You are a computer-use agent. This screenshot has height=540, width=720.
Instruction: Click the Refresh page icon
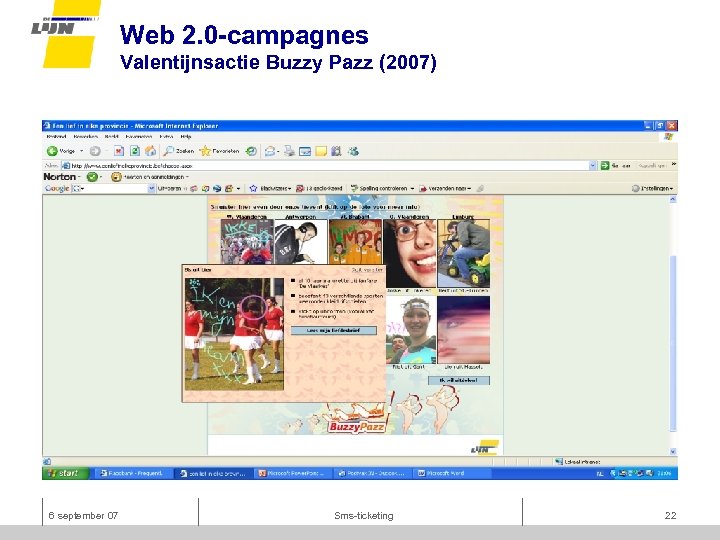135,151
